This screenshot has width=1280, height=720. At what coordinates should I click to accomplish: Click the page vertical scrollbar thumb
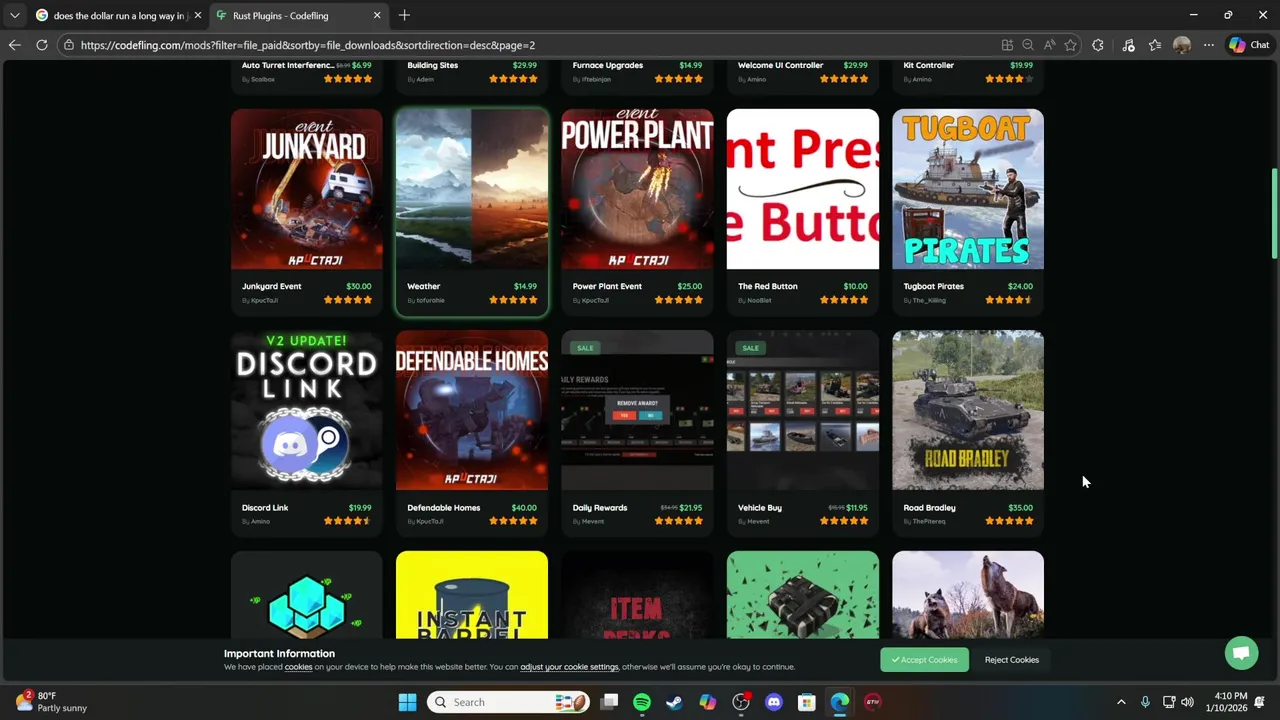pos(1274,215)
